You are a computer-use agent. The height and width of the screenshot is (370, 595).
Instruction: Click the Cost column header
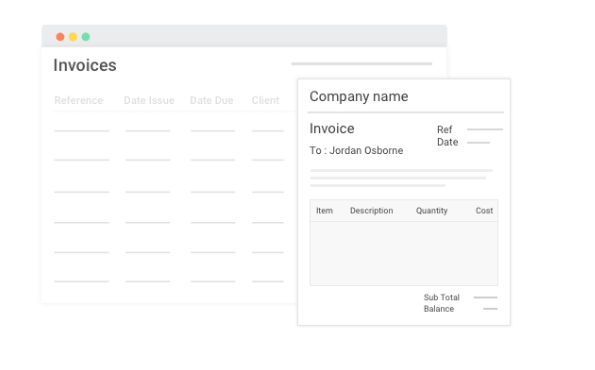coord(484,211)
